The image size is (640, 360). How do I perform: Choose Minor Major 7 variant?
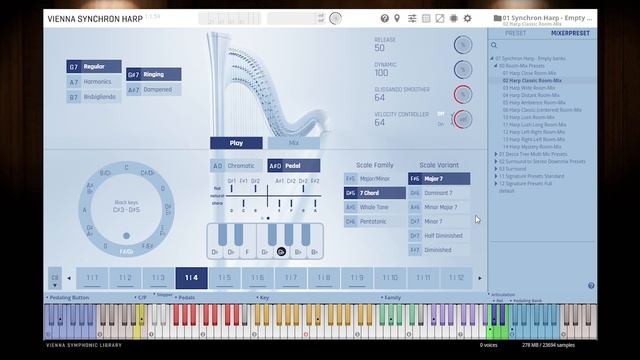pos(439,207)
